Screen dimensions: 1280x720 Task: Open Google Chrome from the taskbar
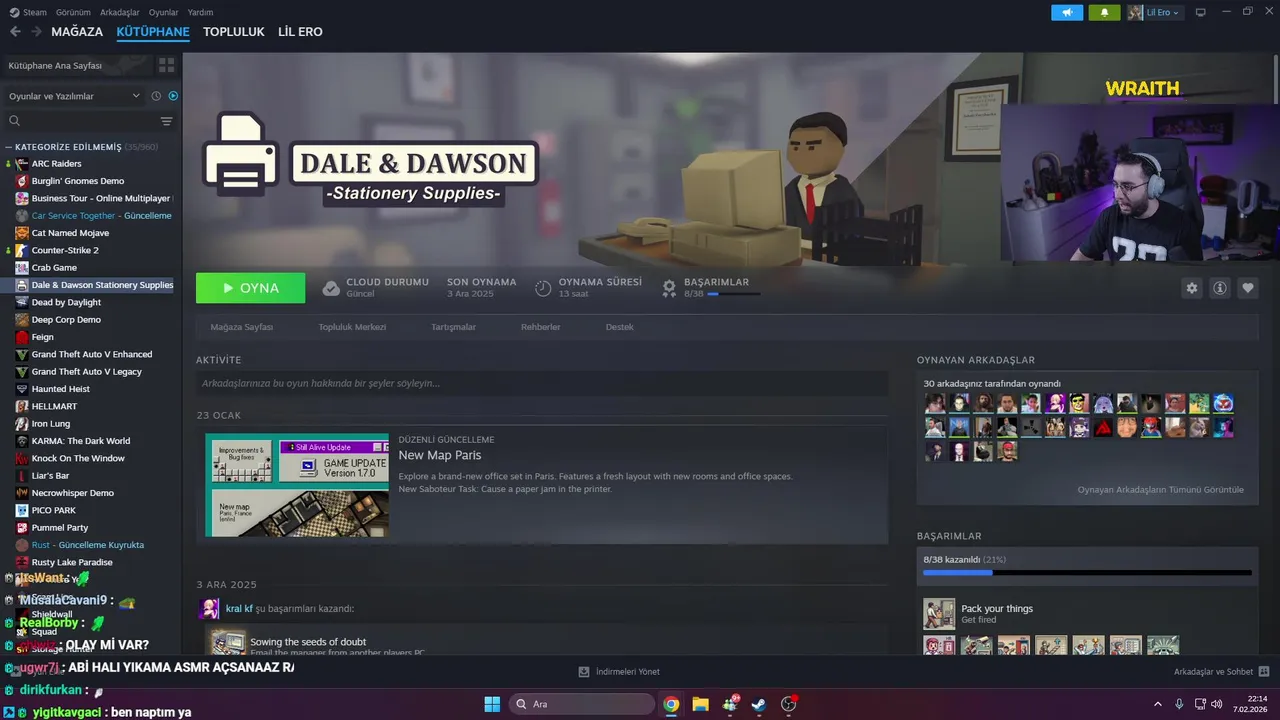(671, 704)
